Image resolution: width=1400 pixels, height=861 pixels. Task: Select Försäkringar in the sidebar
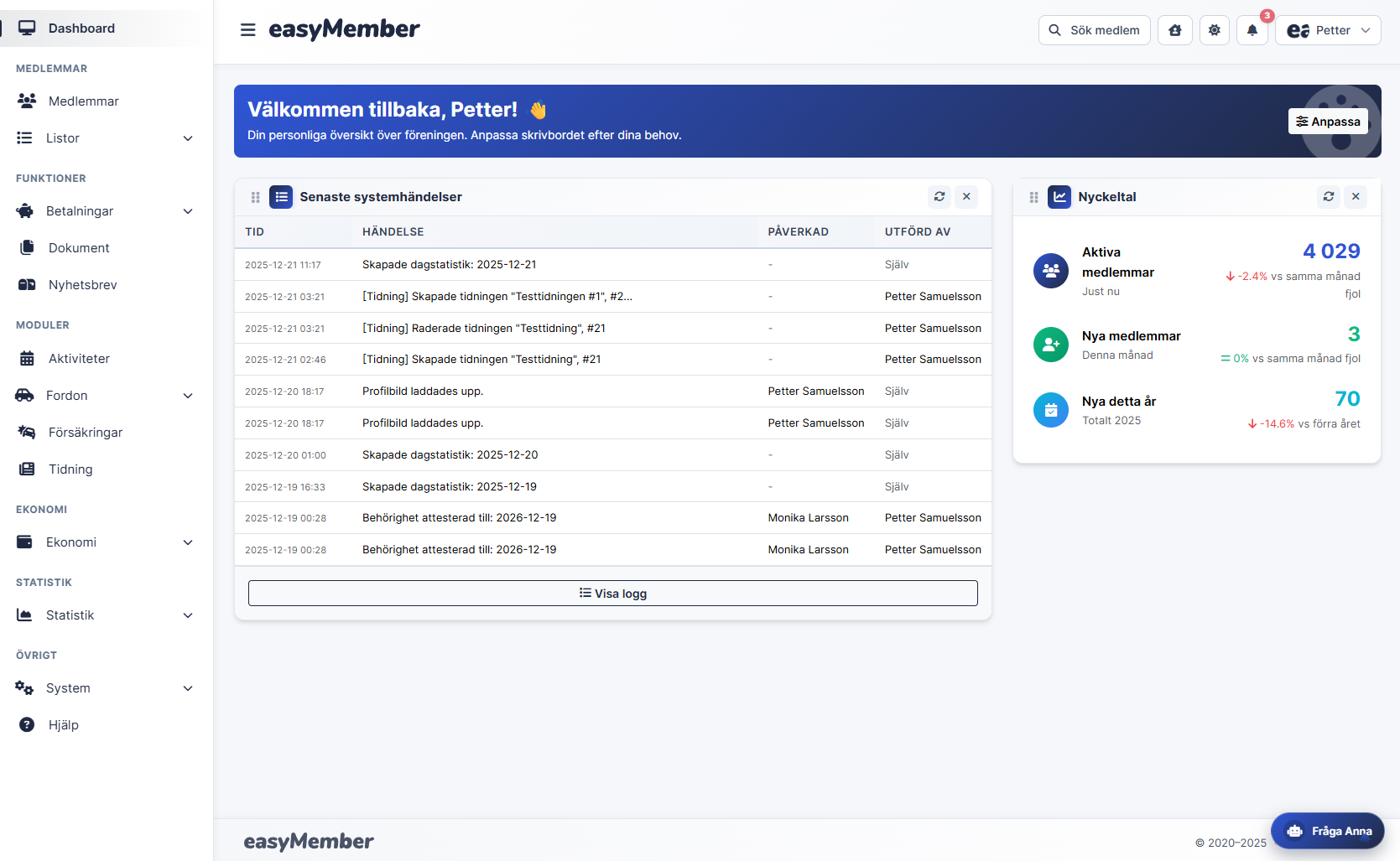tap(86, 432)
